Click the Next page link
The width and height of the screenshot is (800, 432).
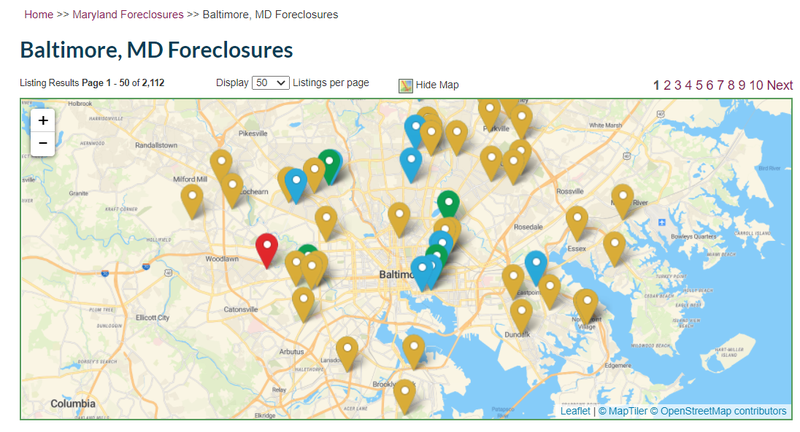pos(780,85)
